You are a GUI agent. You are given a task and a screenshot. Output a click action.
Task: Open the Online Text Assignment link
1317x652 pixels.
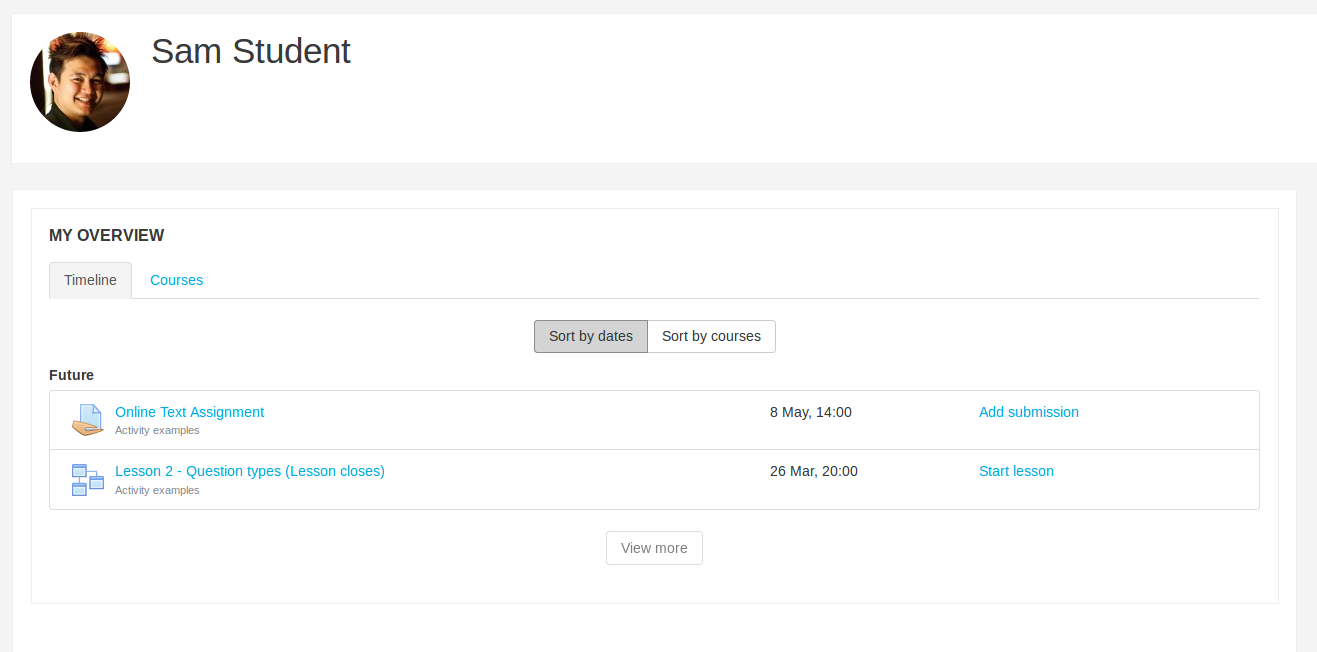coord(189,412)
